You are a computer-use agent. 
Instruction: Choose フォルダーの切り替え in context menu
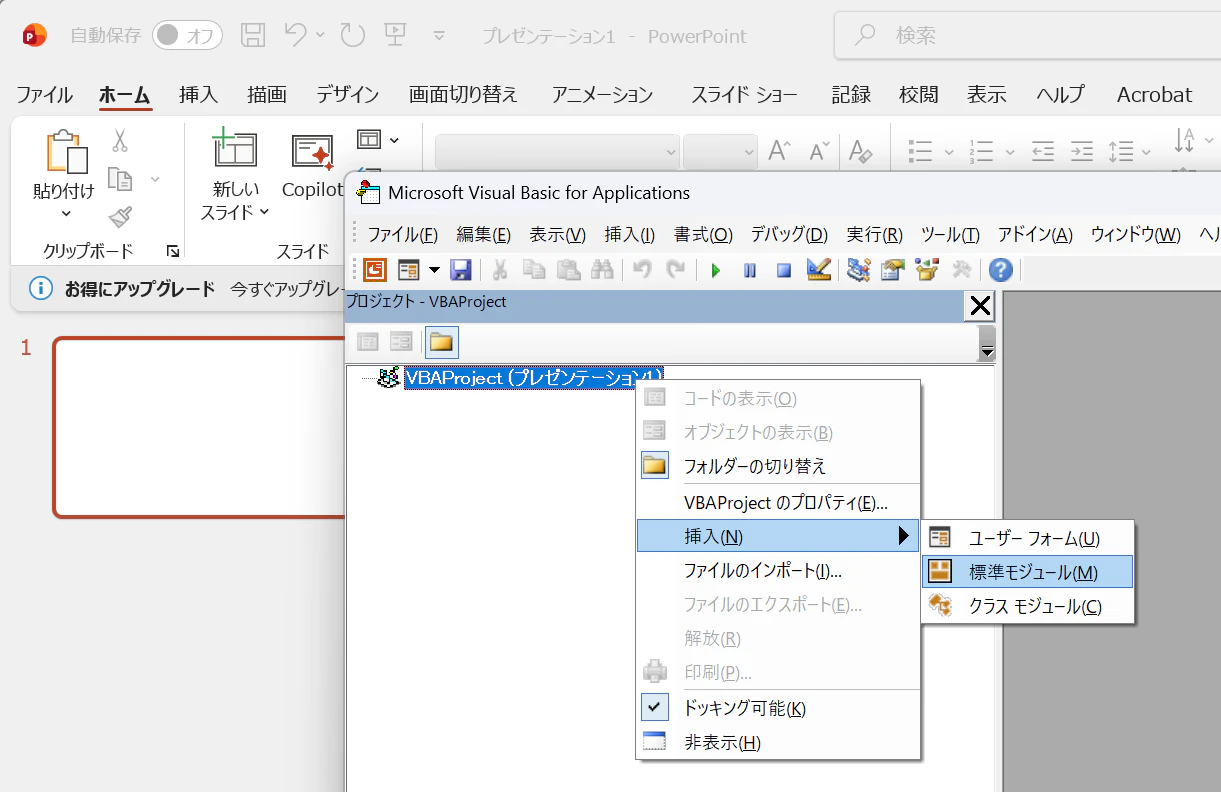[778, 466]
